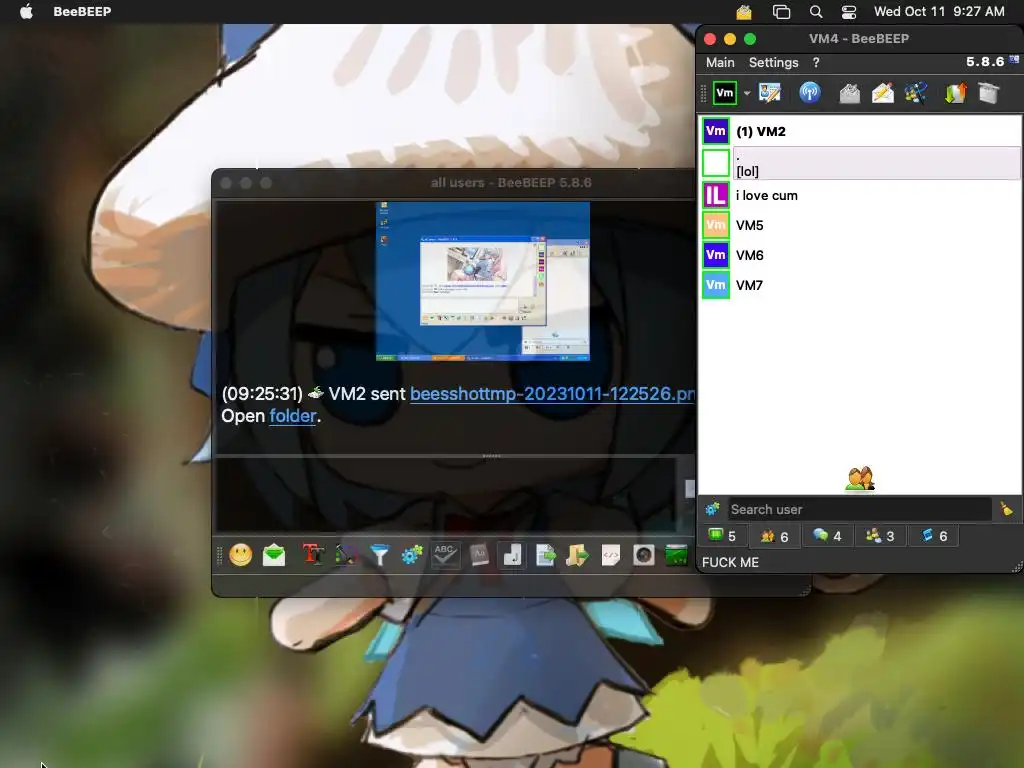Image resolution: width=1024 pixels, height=768 pixels.
Task: Click the date and time in menu bar
Action: coord(939,12)
